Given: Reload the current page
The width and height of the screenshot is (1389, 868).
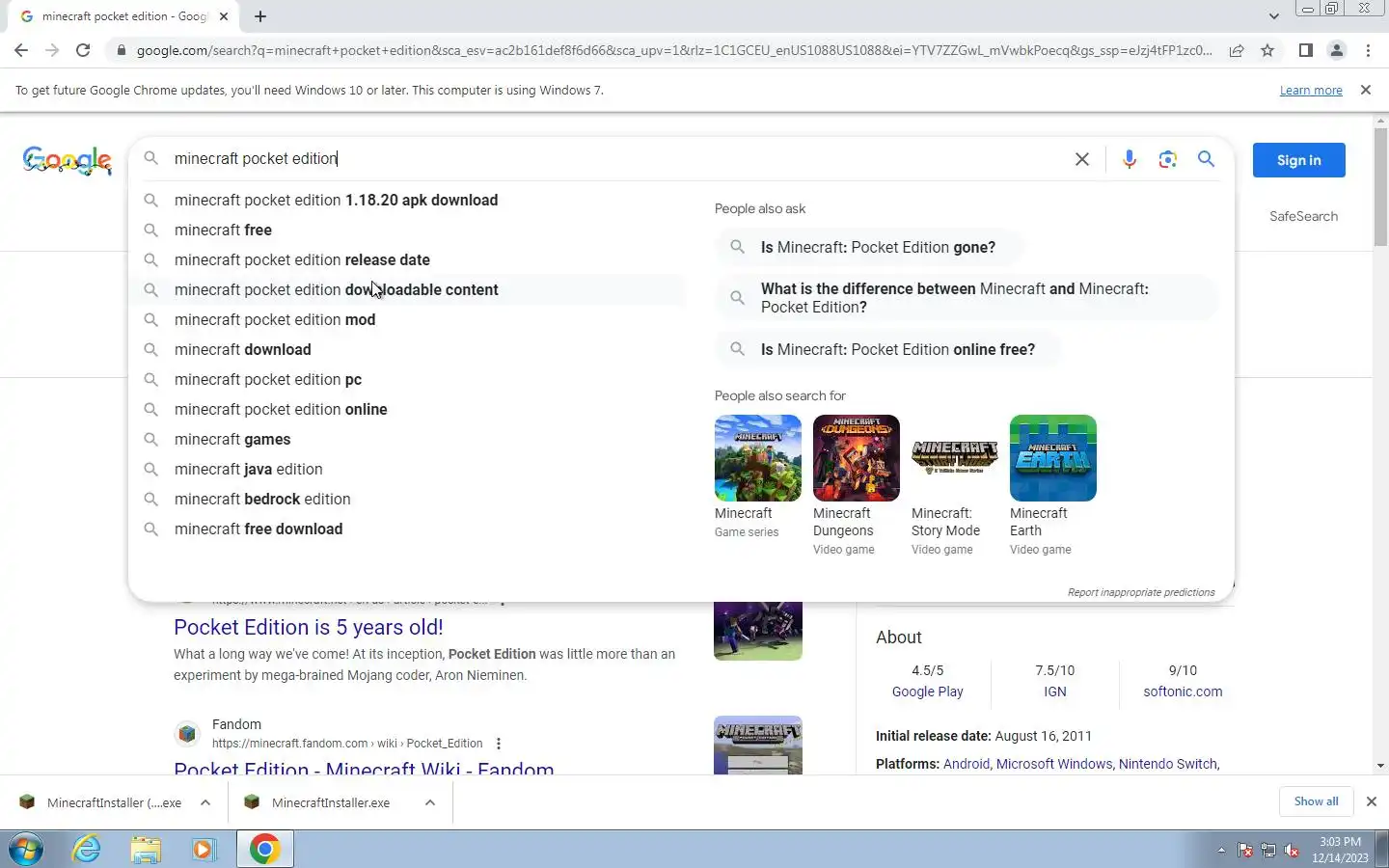Looking at the screenshot, I should [x=83, y=50].
